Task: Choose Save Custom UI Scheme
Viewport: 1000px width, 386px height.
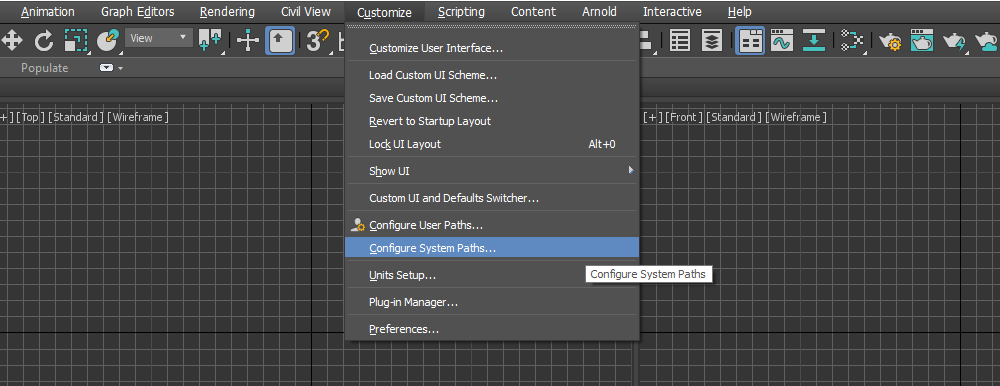Action: 492,98
